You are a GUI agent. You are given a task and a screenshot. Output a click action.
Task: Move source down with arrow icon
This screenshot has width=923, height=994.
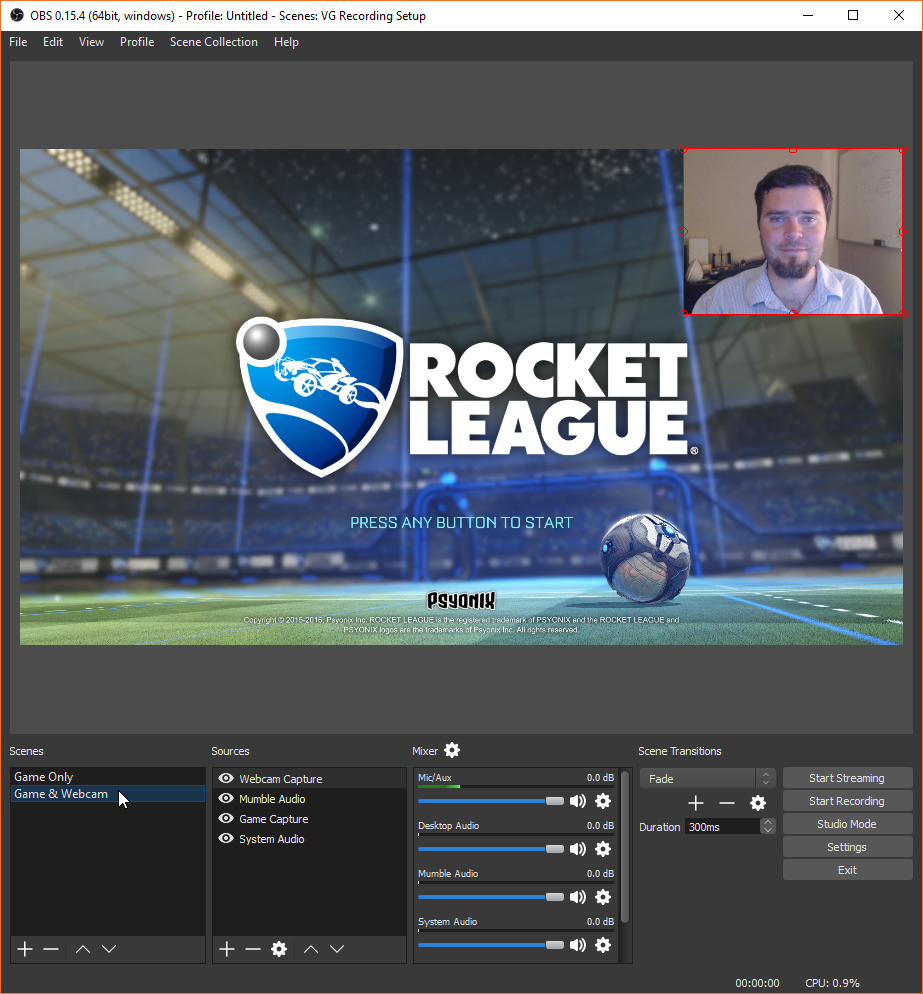click(x=337, y=949)
